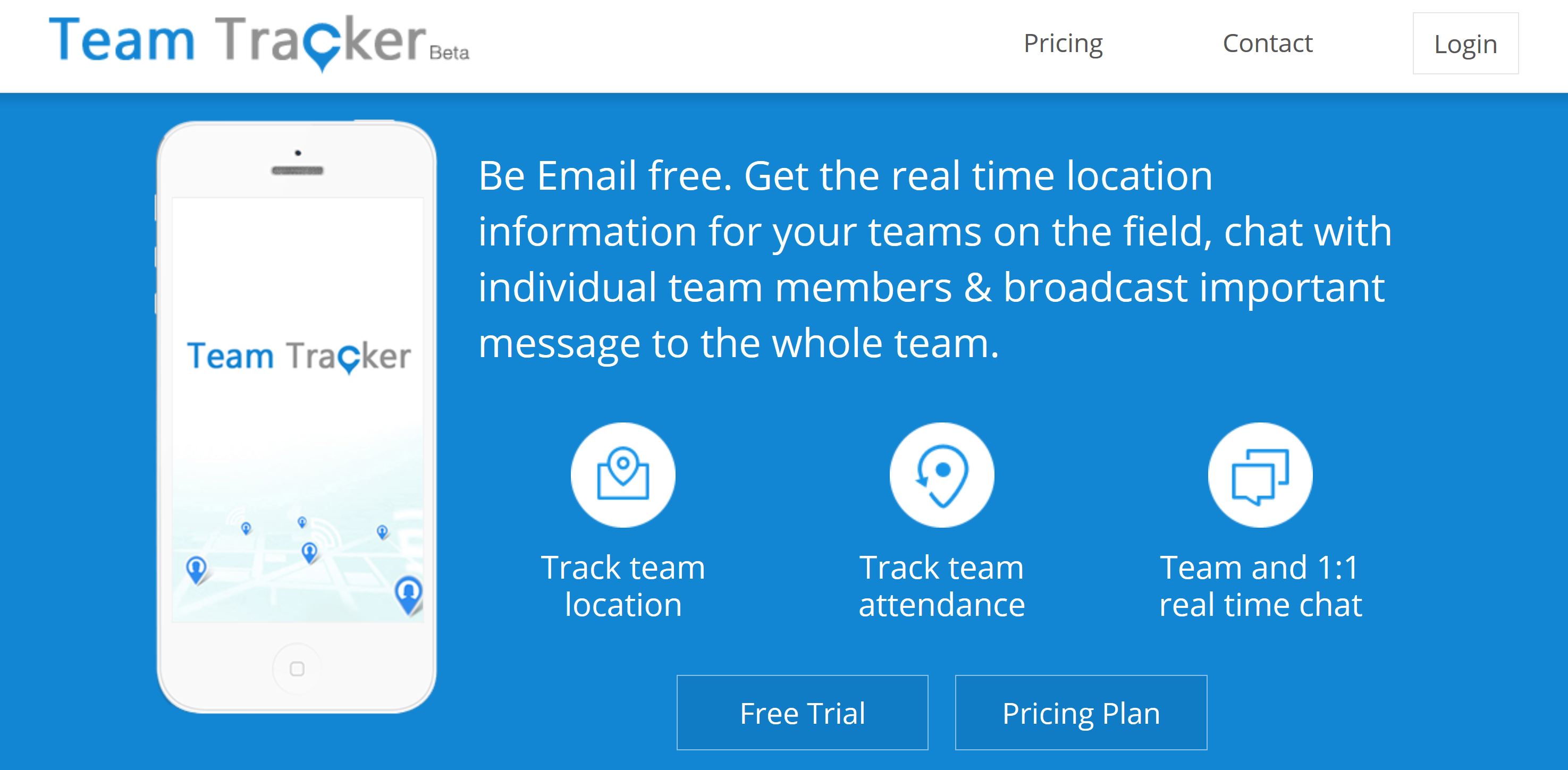Click the 'Be Email free' headline text
Viewport: 1568px width, 770px height.
coord(934,259)
